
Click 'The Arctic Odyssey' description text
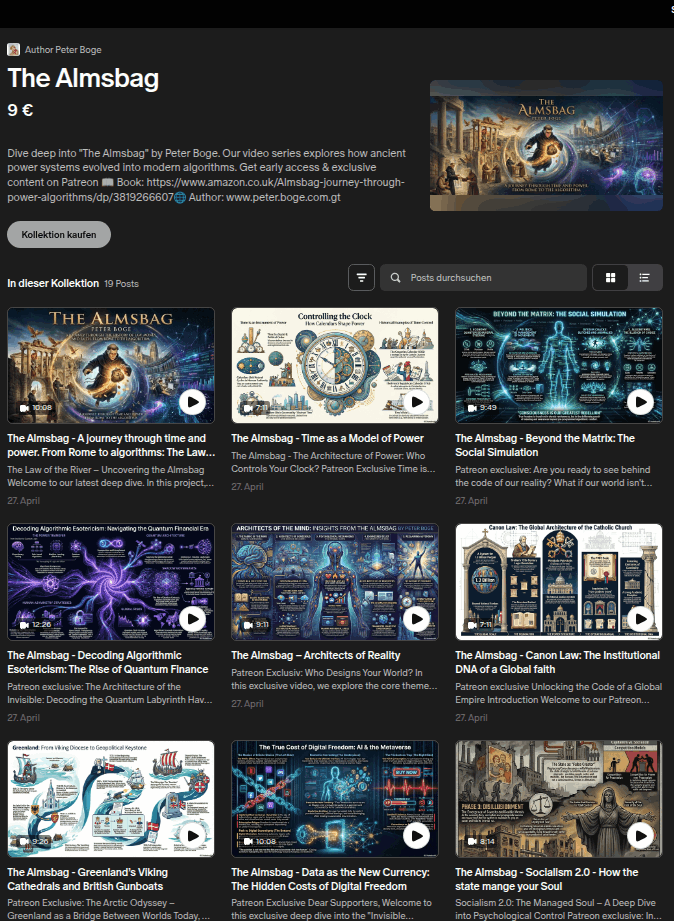coord(108,909)
